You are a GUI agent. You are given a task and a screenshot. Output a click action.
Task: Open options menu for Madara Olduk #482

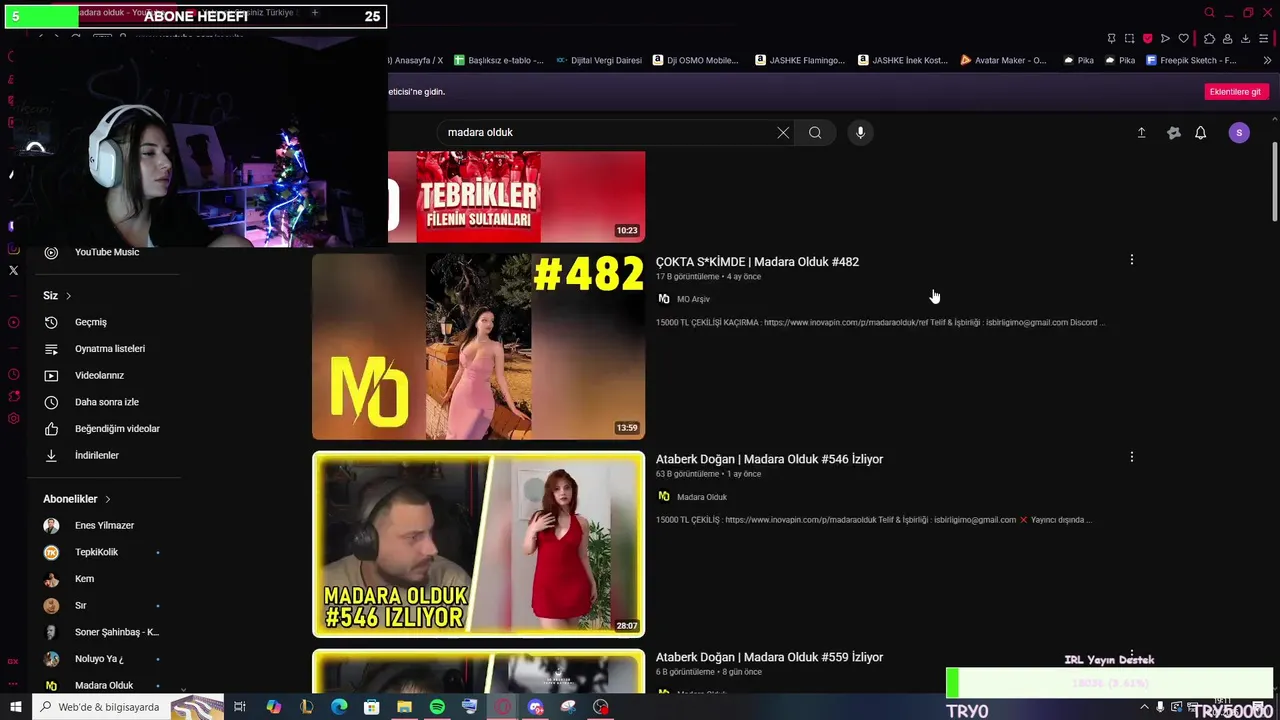coord(1131,260)
